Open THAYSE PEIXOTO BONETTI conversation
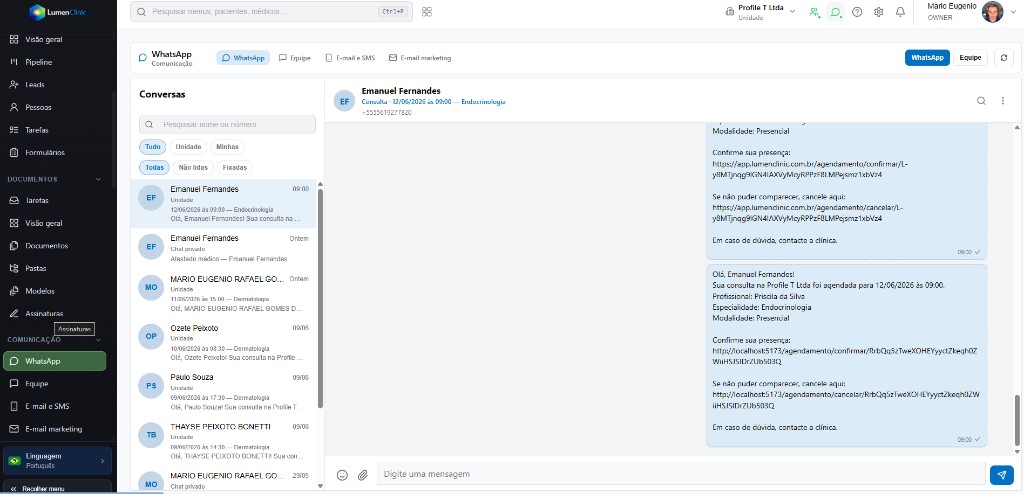 (x=223, y=441)
